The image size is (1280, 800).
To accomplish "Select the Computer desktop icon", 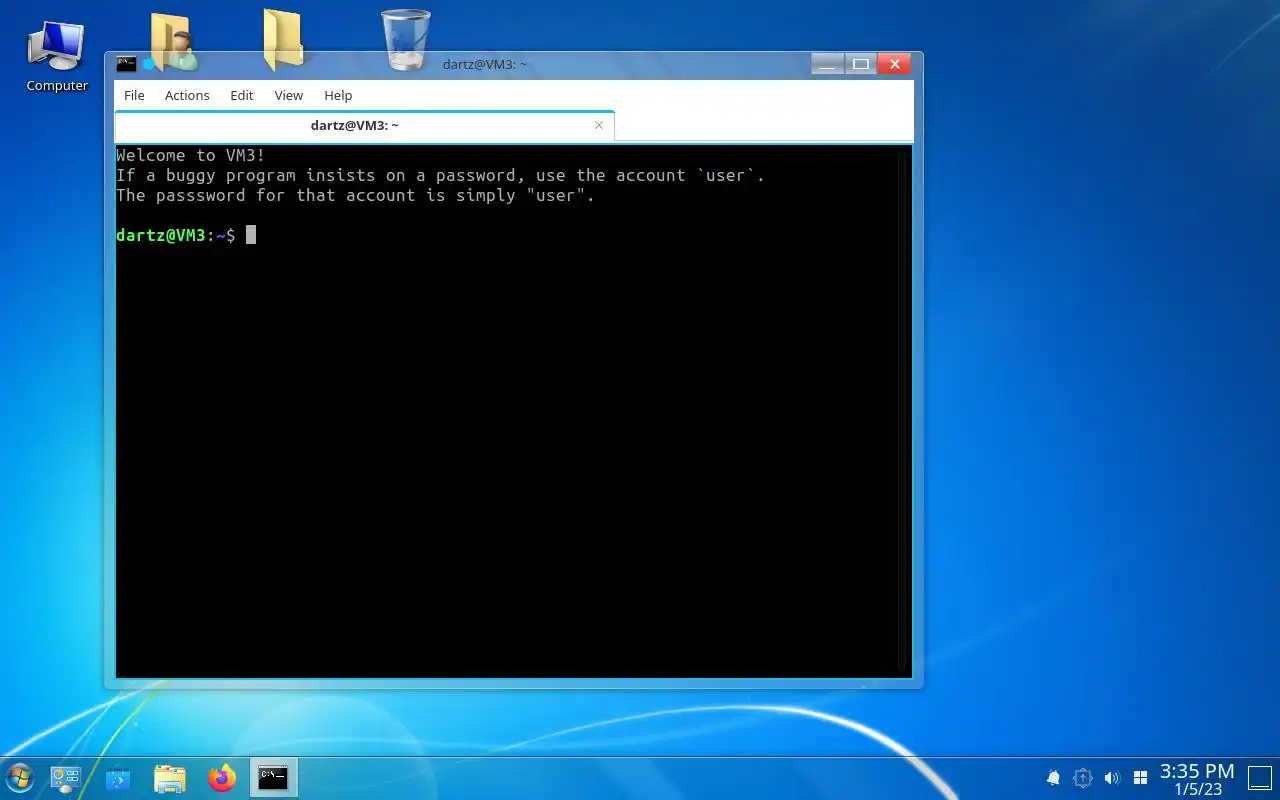I will 57,56.
